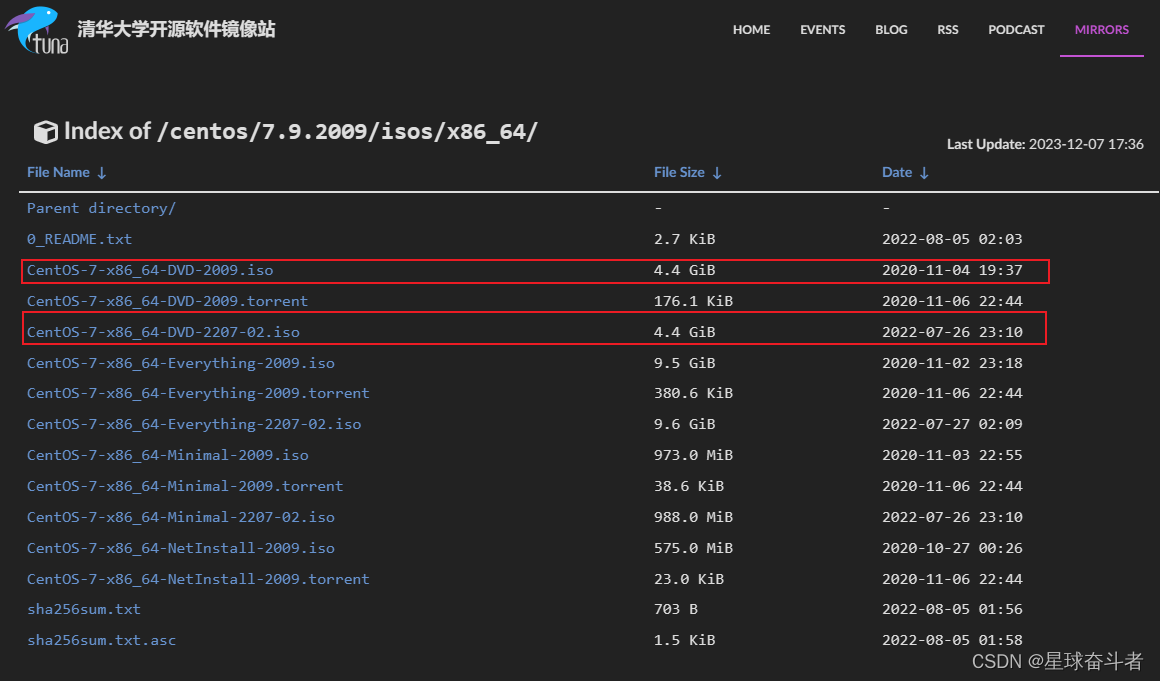Click the 973.0 MiB size cell
Viewport: 1160px width, 681px height.
[x=693, y=455]
